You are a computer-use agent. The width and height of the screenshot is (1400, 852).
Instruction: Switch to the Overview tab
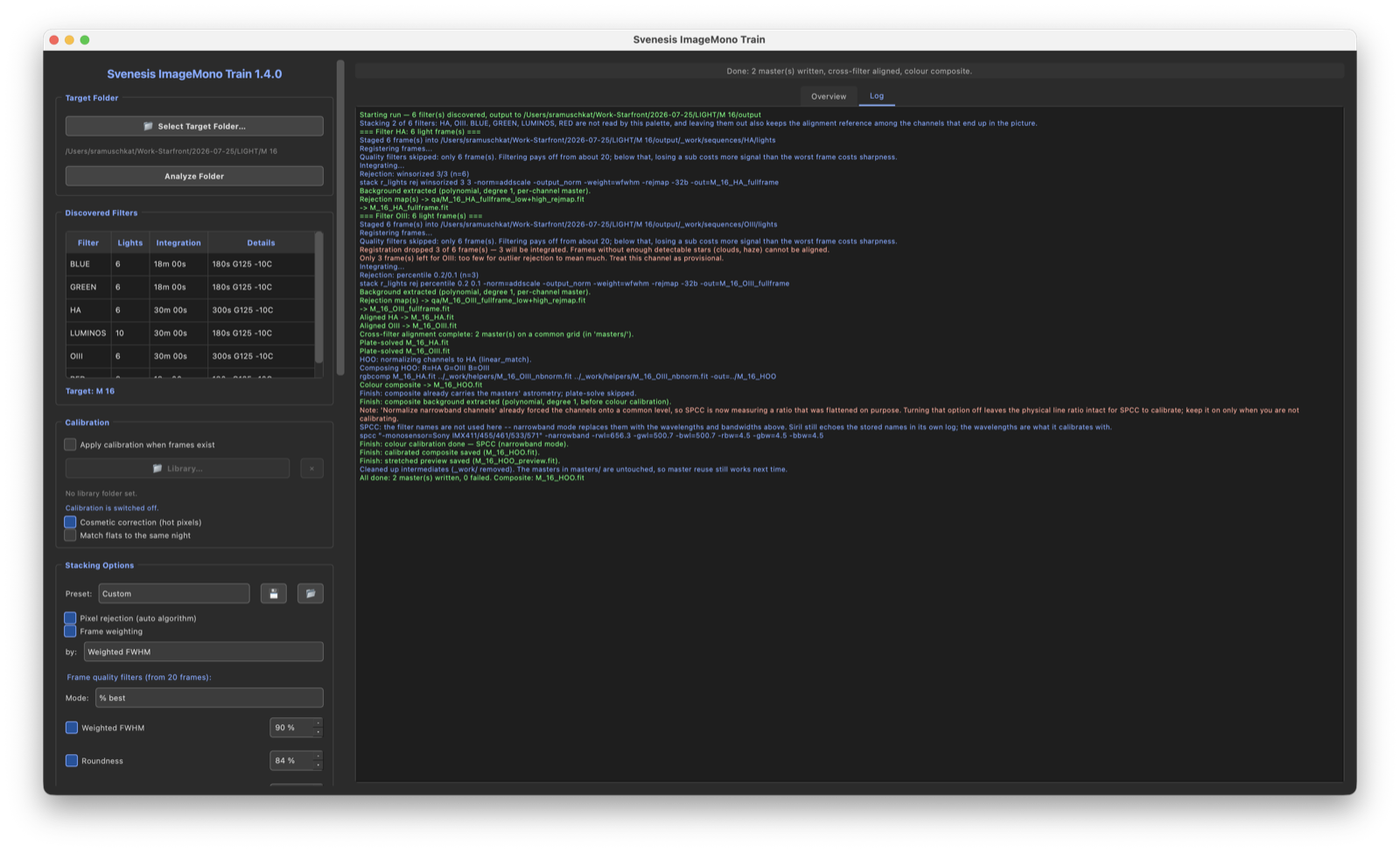point(829,96)
